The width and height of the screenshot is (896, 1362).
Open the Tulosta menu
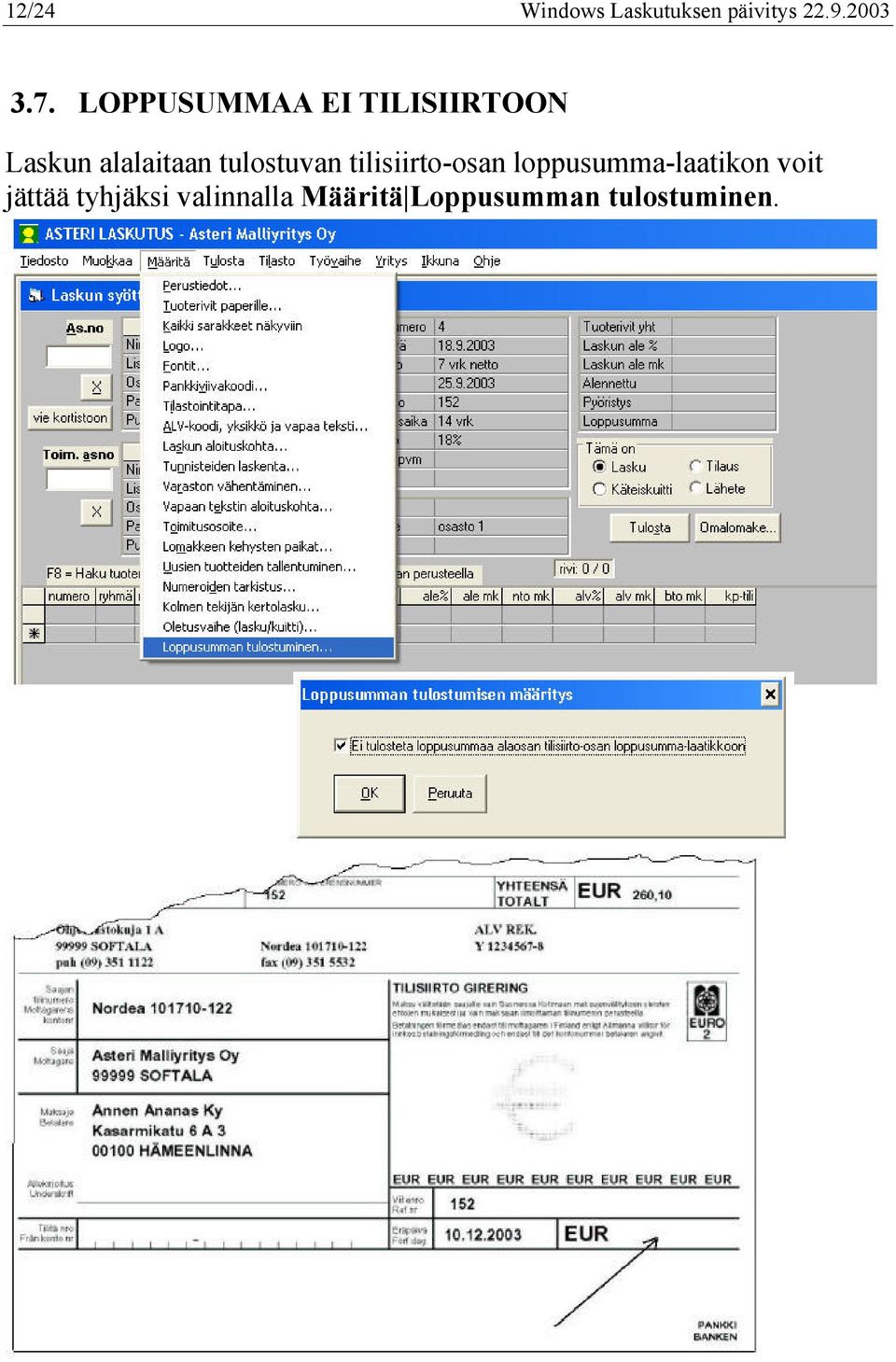(x=224, y=261)
